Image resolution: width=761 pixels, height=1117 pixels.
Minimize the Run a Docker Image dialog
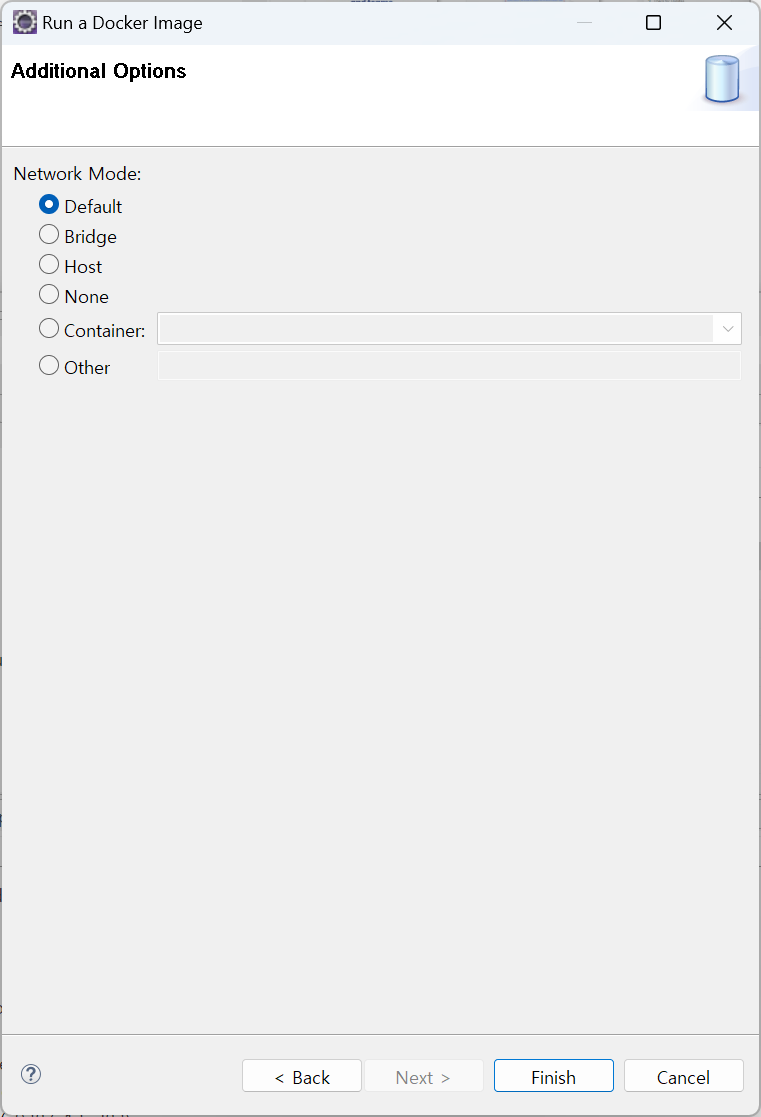[x=584, y=23]
